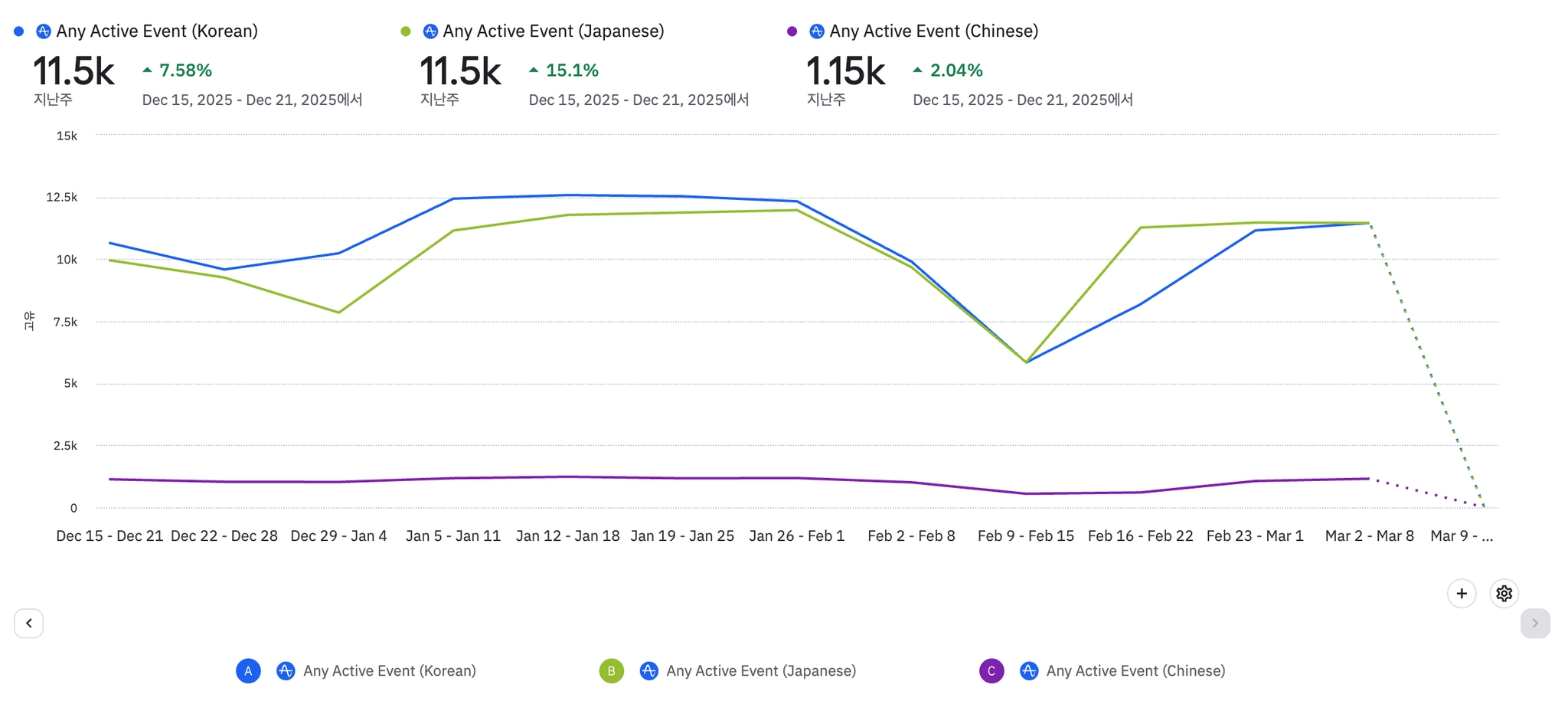This screenshot has width=1568, height=701.
Task: Click the green B badge in bottom legend
Action: [611, 671]
